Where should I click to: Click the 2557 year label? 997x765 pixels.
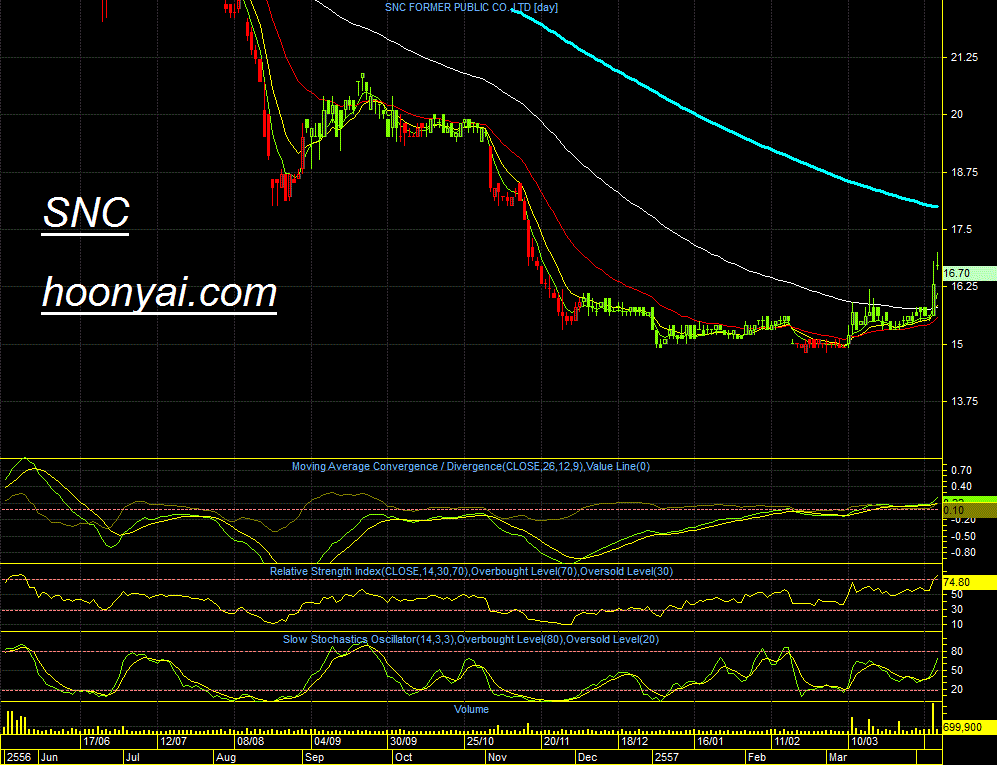click(x=667, y=757)
